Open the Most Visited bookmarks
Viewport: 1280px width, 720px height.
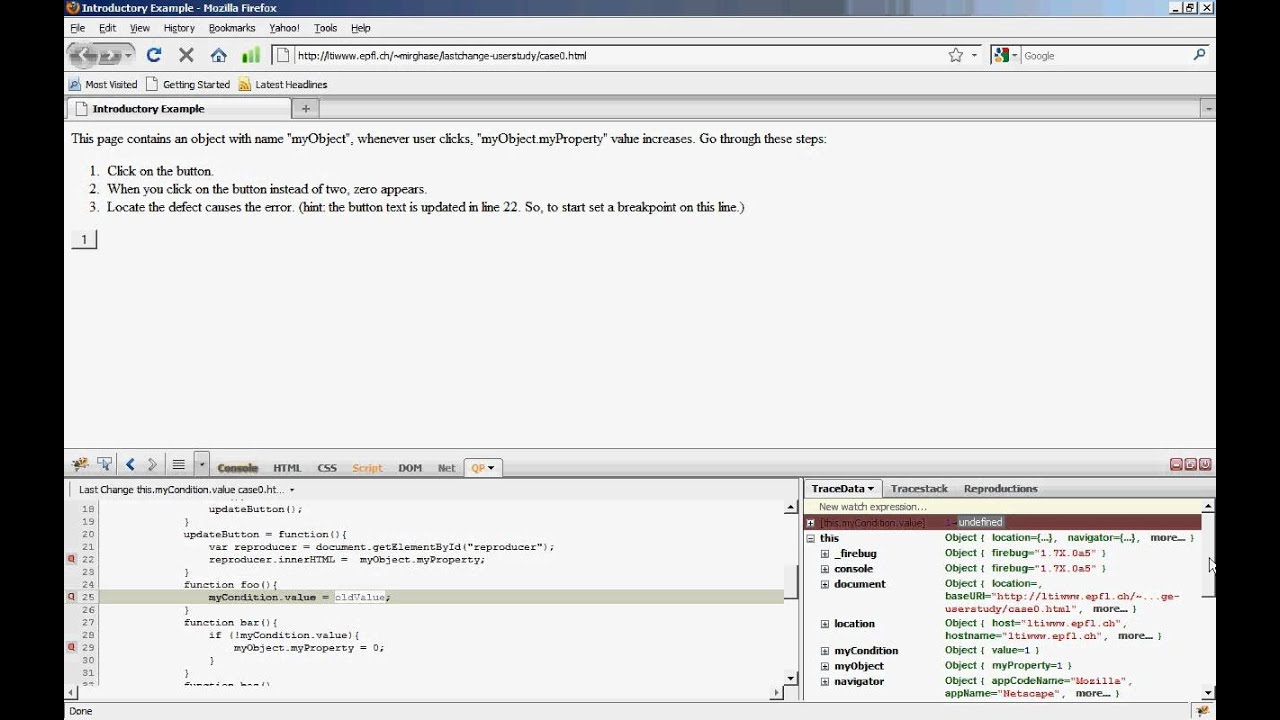coord(103,84)
